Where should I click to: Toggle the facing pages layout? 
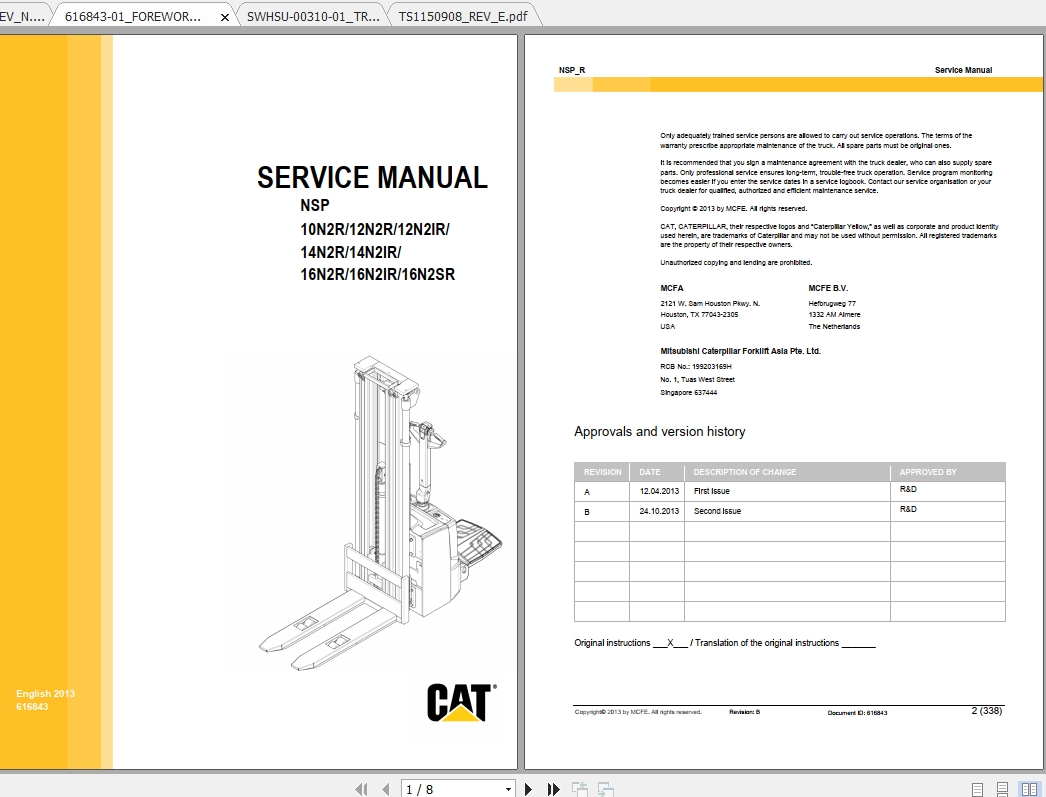click(1031, 789)
